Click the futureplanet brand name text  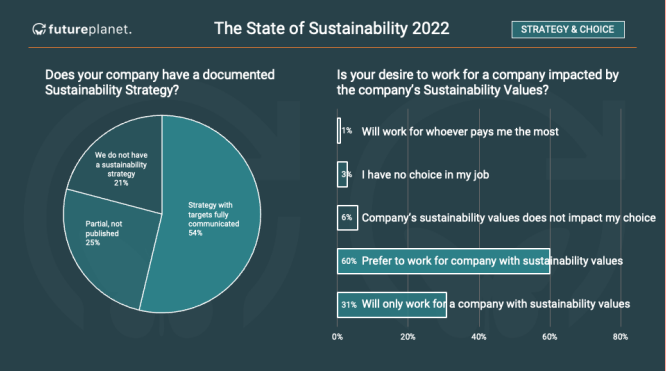[90, 29]
